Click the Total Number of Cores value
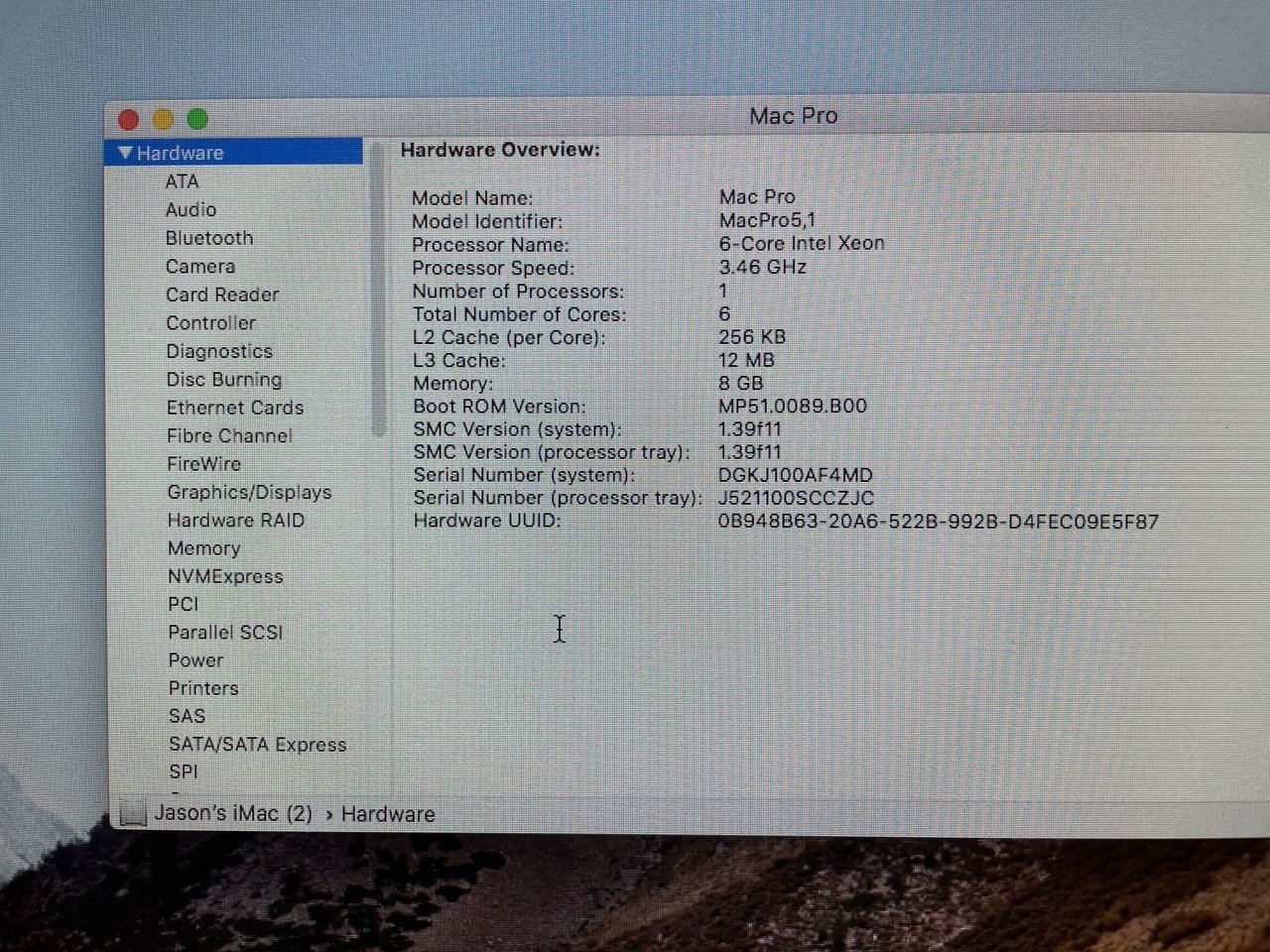Viewport: 1270px width, 952px height. tap(724, 313)
